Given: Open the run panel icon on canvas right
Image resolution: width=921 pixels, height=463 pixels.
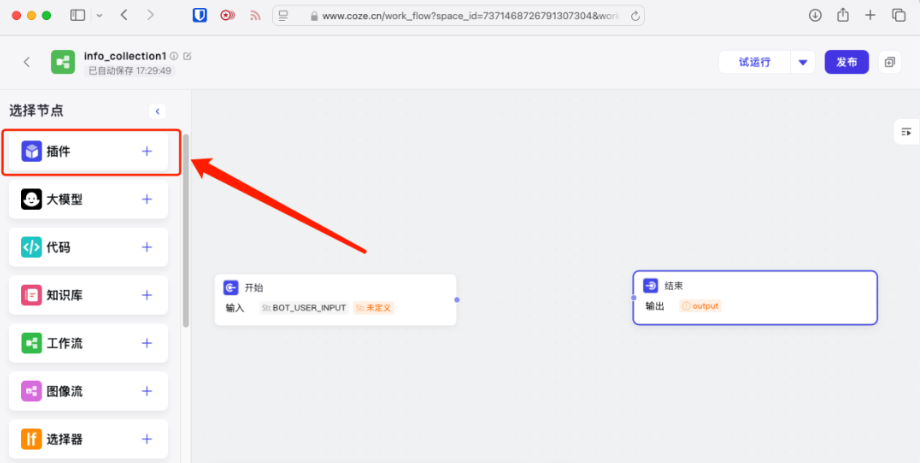Looking at the screenshot, I should [906, 132].
